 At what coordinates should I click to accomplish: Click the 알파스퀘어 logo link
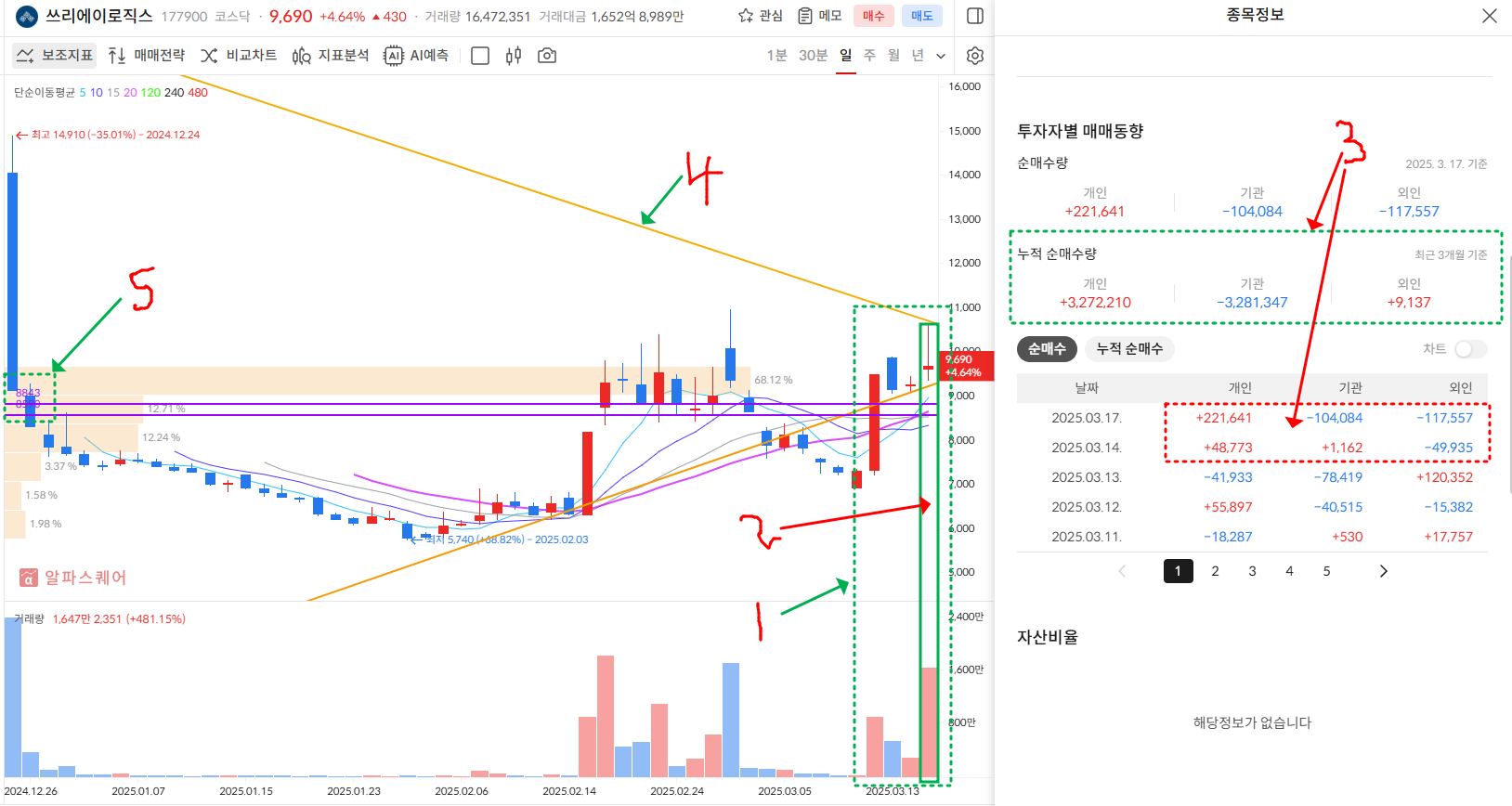72,578
